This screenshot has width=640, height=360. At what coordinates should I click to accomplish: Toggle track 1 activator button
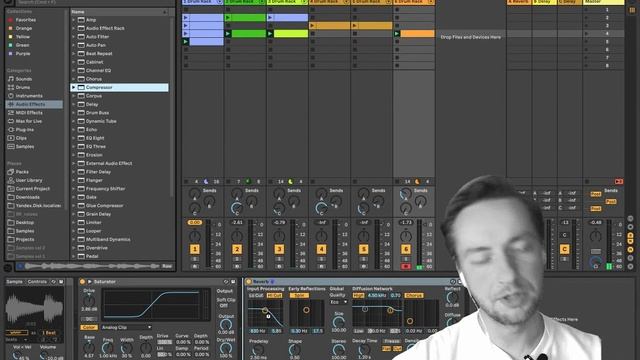195,249
